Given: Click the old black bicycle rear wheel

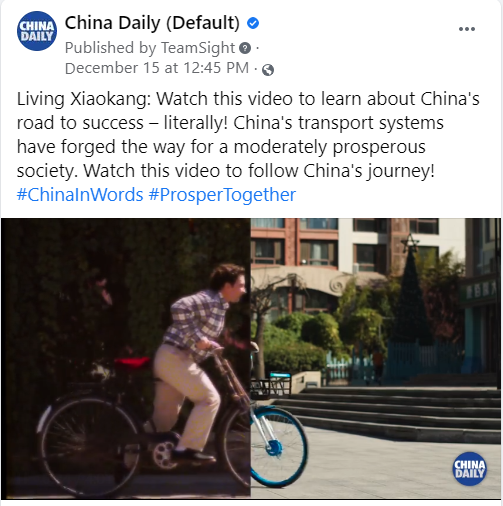Looking at the screenshot, I should click(89, 447).
